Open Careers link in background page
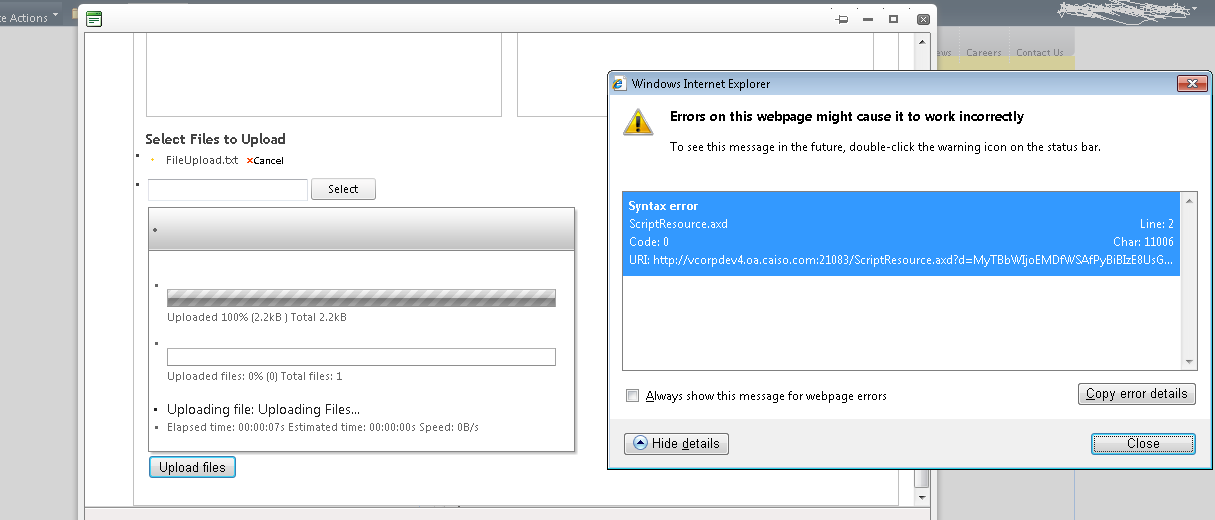 click(984, 53)
